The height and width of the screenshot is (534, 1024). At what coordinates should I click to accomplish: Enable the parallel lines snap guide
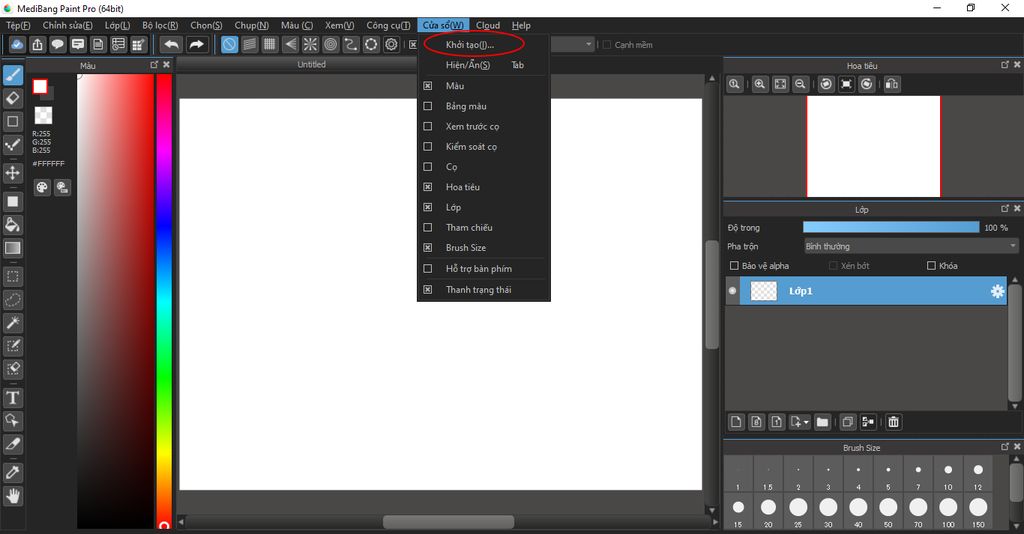tap(249, 44)
